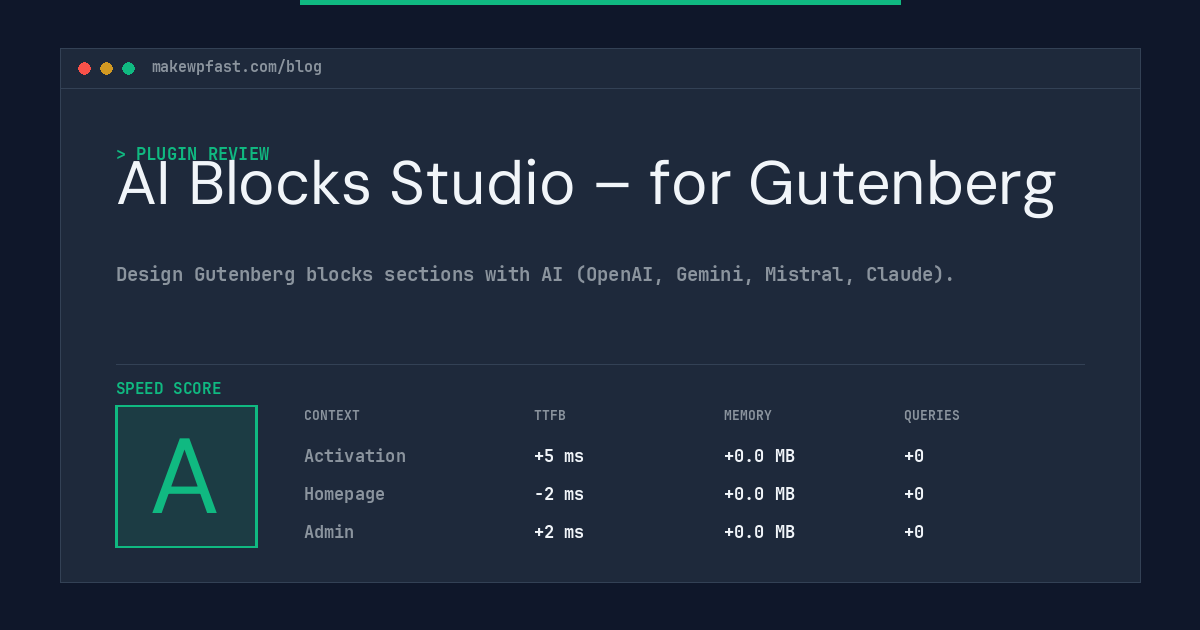Image resolution: width=1200 pixels, height=630 pixels.
Task: Select the Homepage row label
Action: [344, 494]
